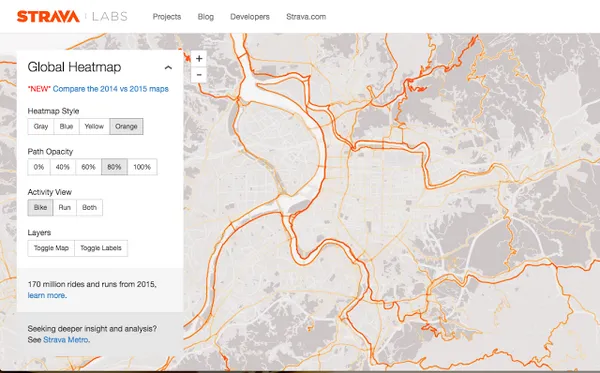Viewport: 600px width, 373px height.
Task: Zoom out with the minus button
Action: tap(199, 75)
